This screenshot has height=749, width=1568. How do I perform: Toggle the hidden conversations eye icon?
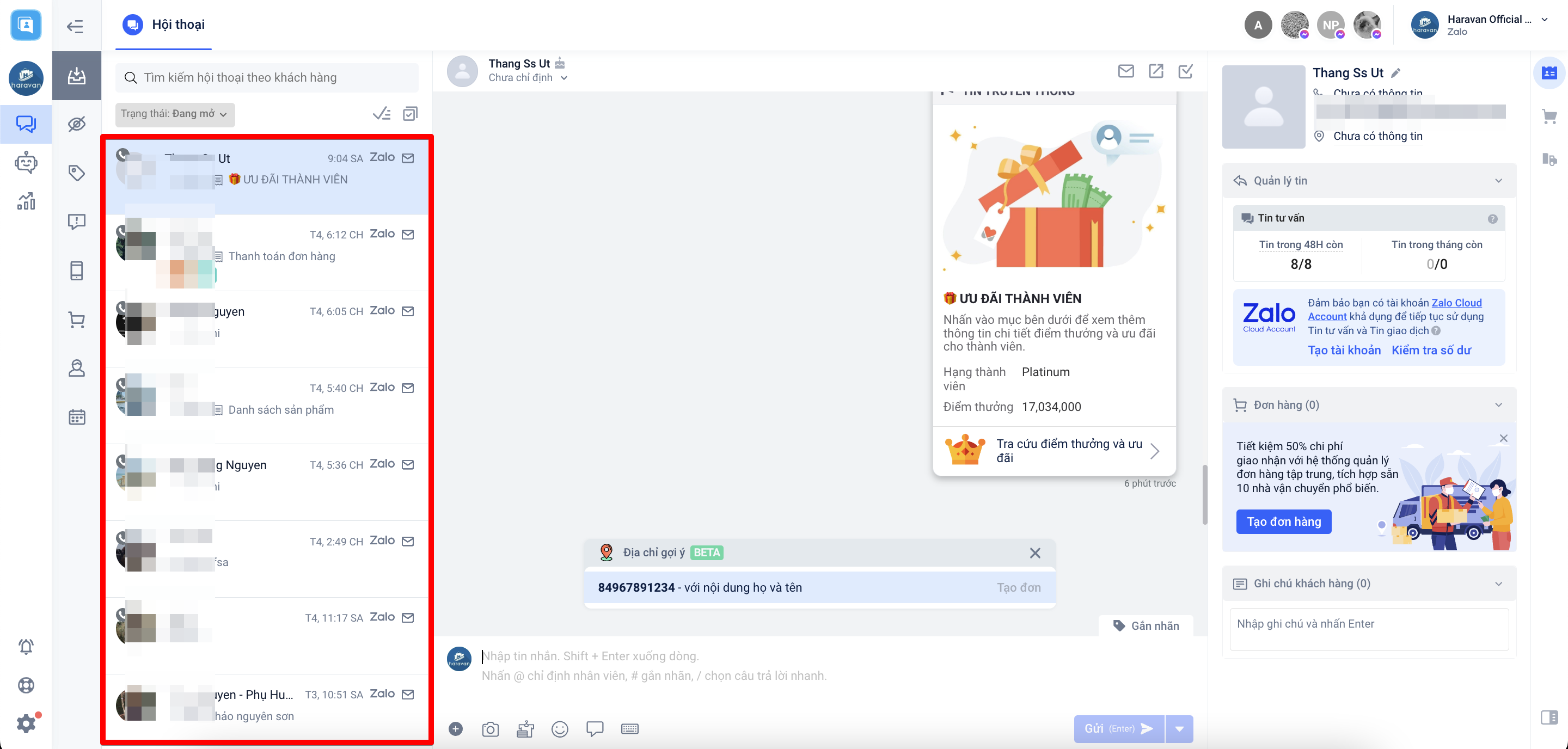[76, 124]
